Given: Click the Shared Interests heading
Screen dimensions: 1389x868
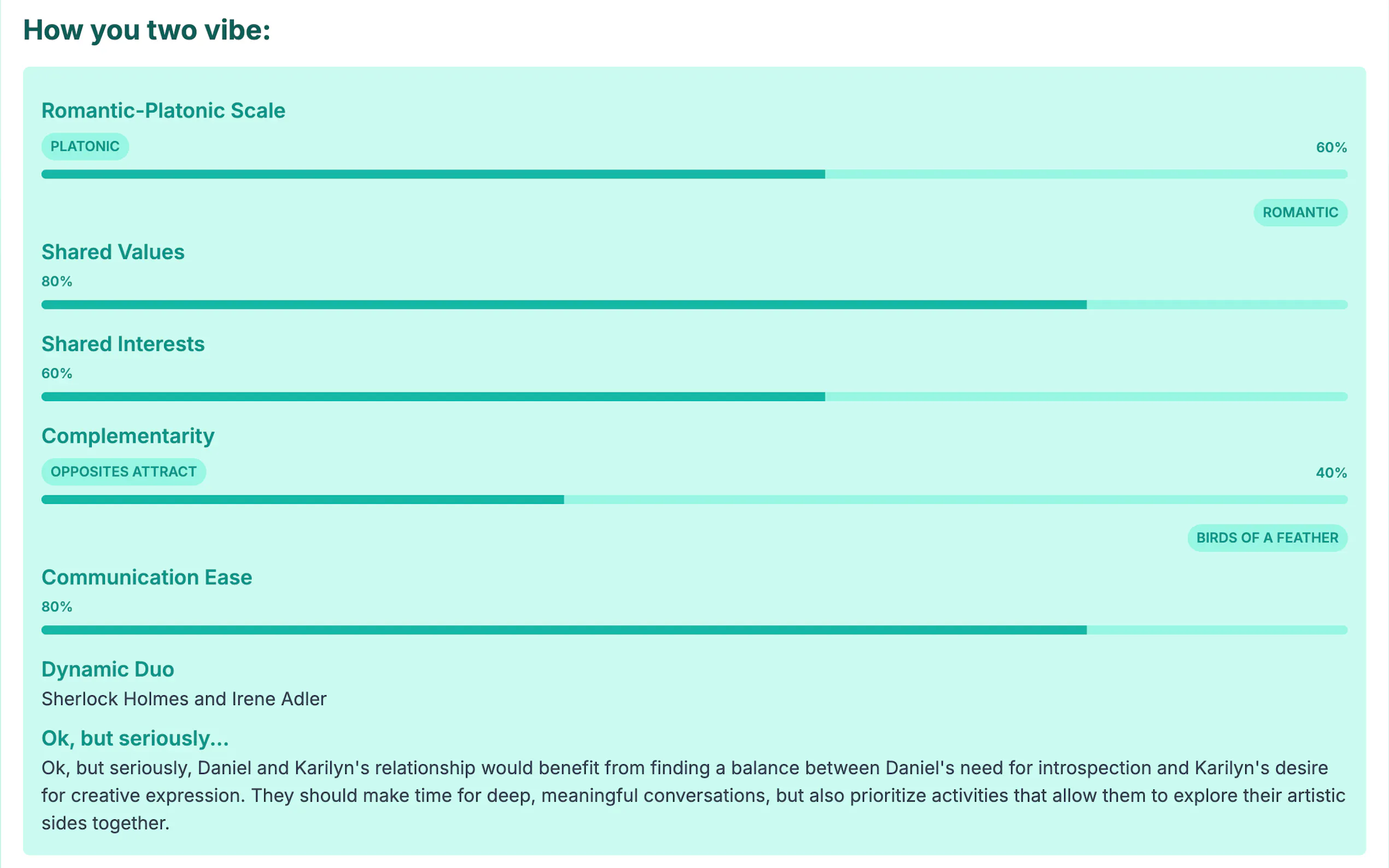Looking at the screenshot, I should coord(123,344).
